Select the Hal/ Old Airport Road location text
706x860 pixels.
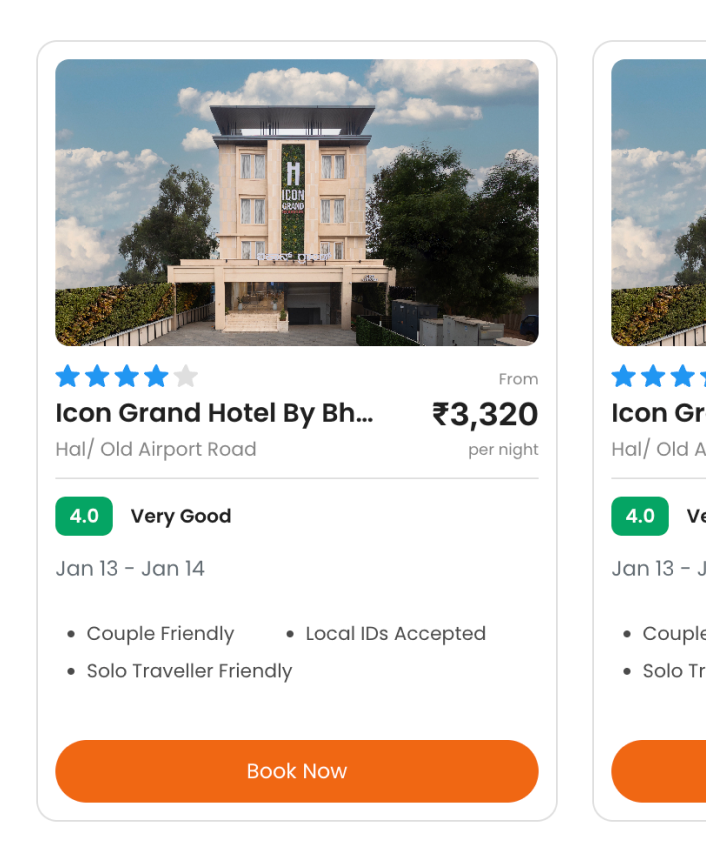(x=156, y=449)
